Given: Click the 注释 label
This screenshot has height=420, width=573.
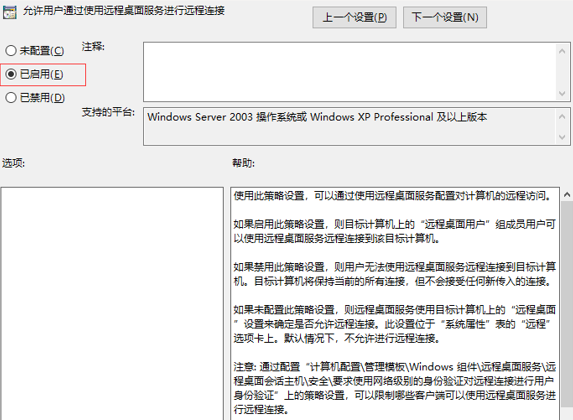Looking at the screenshot, I should [x=93, y=47].
